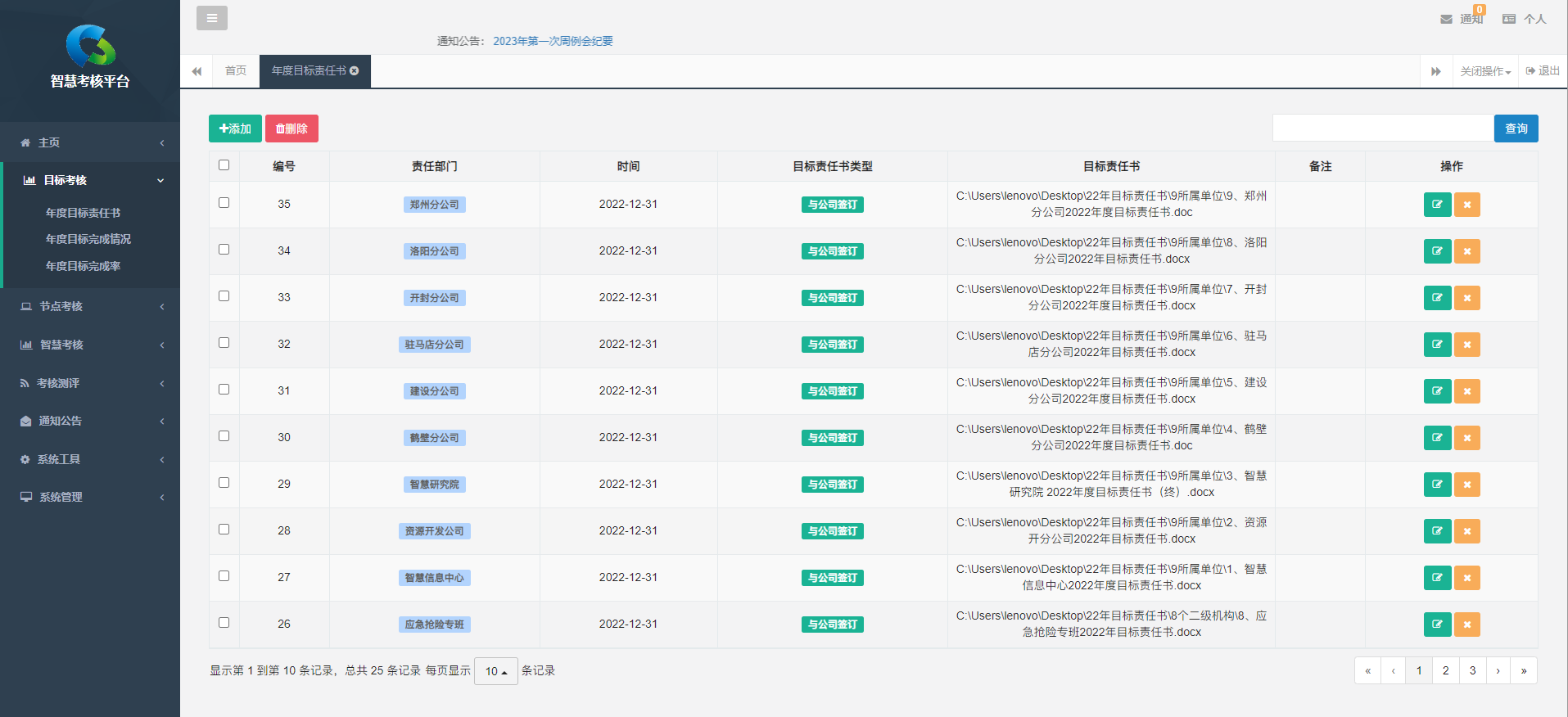The image size is (1568, 717).
Task: Open the page size dropdown showing 10
Action: (x=495, y=671)
